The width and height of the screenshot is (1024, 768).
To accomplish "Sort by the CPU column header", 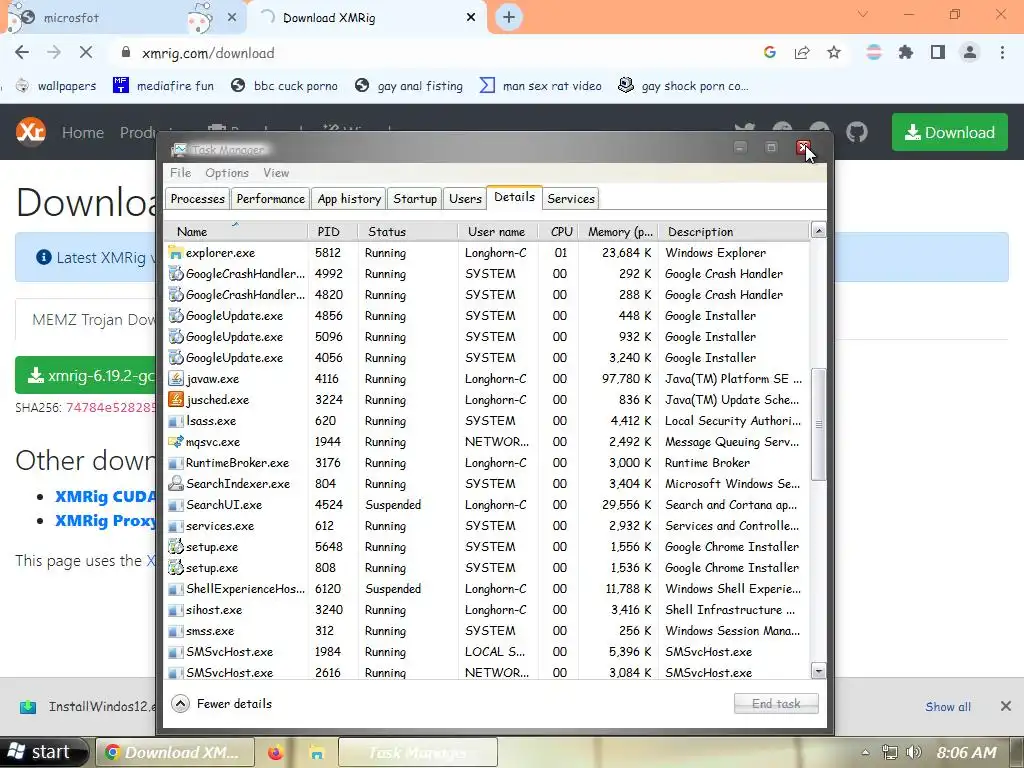I will tap(559, 232).
